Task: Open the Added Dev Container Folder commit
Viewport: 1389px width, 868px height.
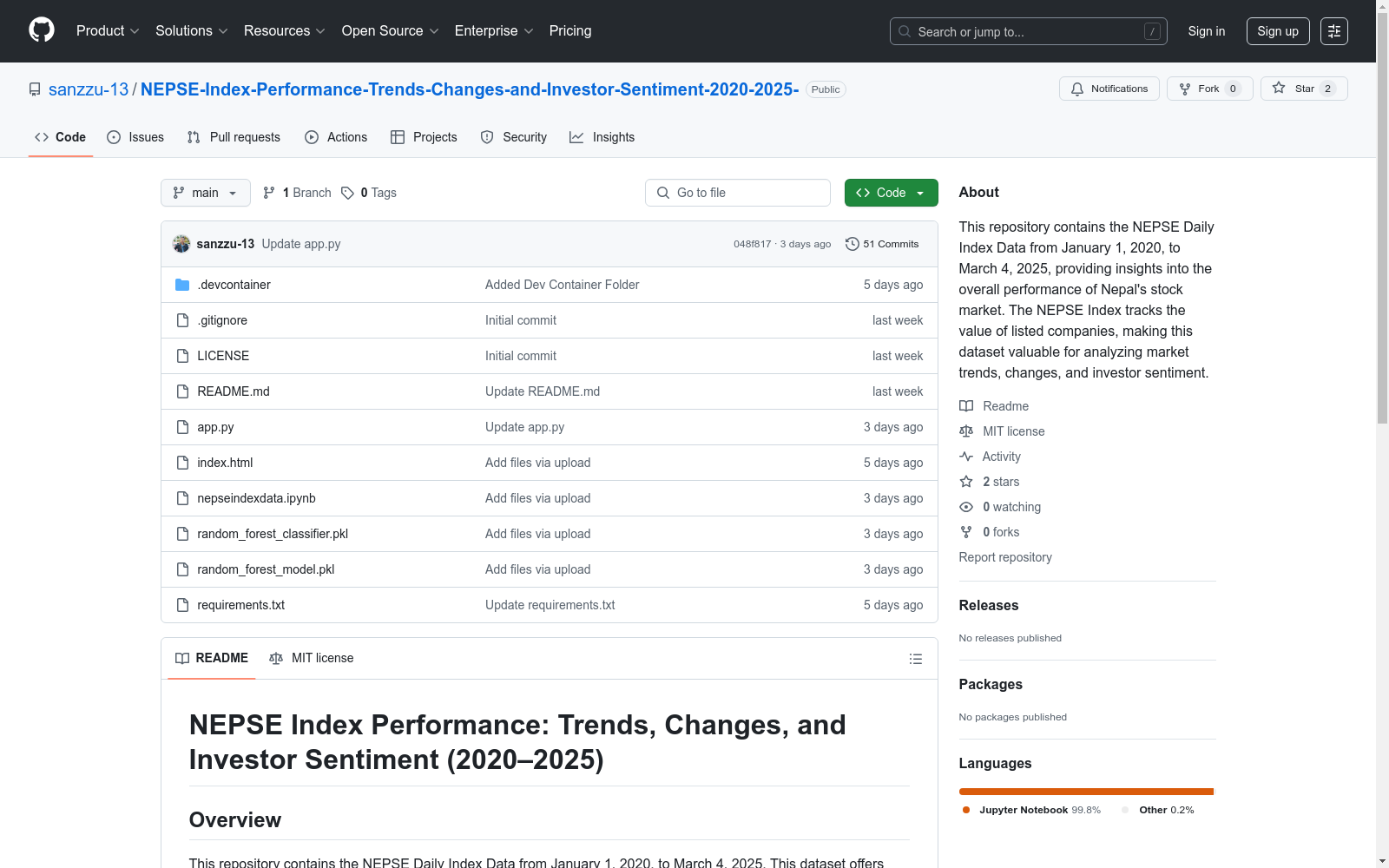Action: 562,285
